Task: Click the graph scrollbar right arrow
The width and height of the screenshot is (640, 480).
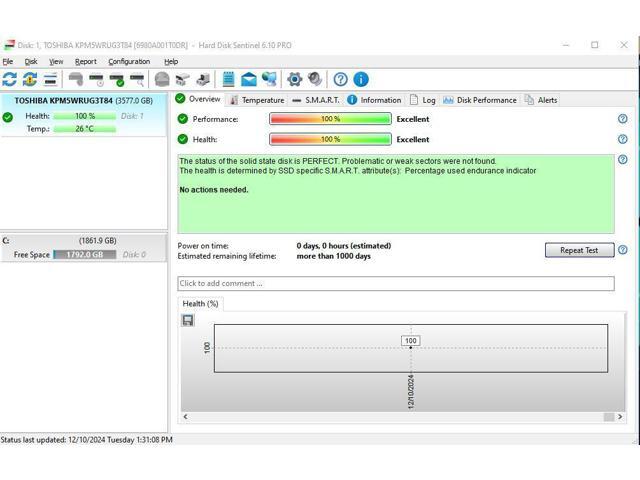Action: coord(621,417)
